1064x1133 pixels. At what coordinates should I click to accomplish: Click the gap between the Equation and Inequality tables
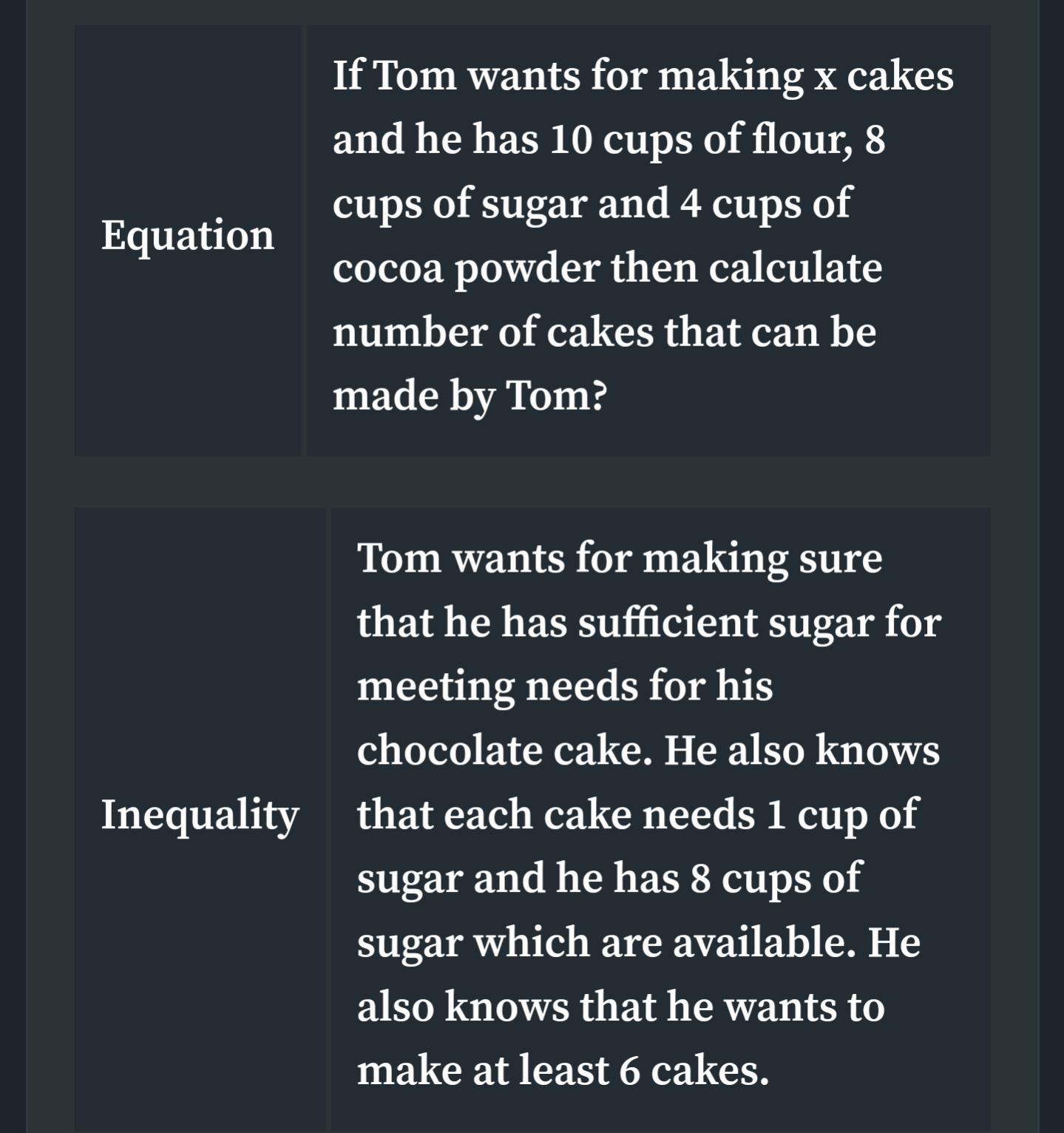click(532, 481)
